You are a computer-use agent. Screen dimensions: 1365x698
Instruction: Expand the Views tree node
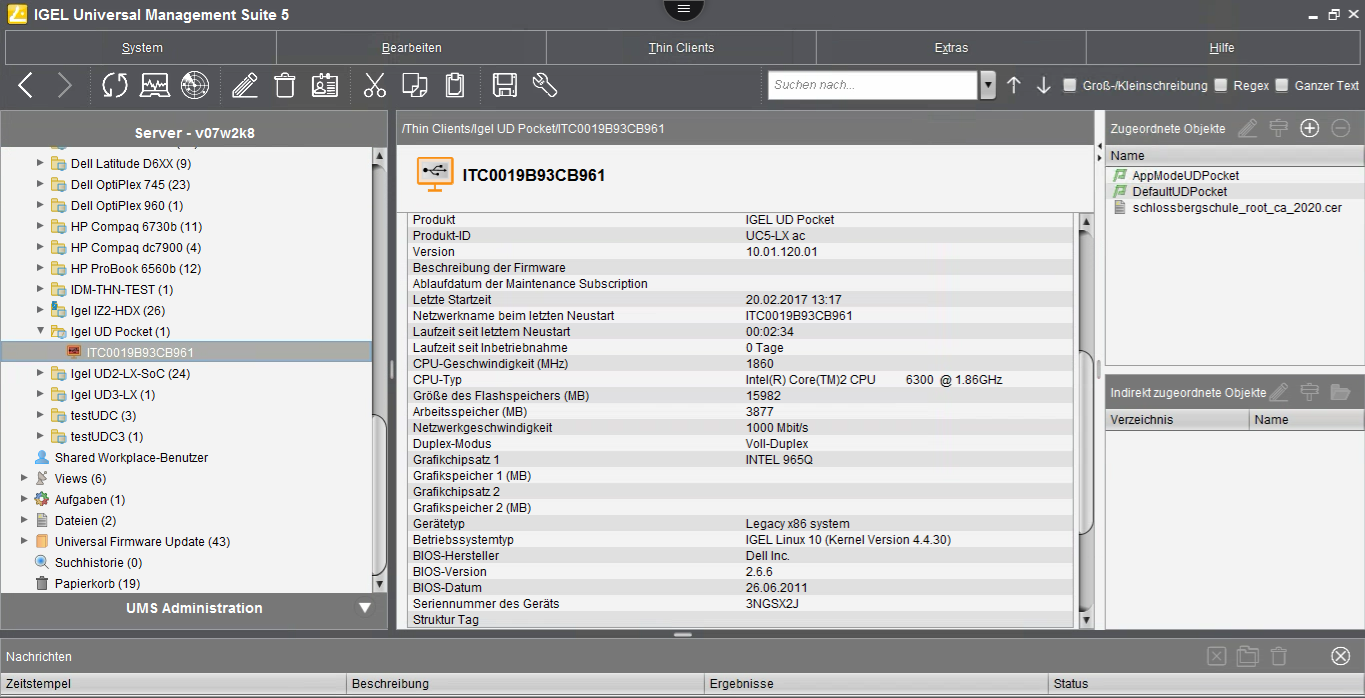point(23,478)
